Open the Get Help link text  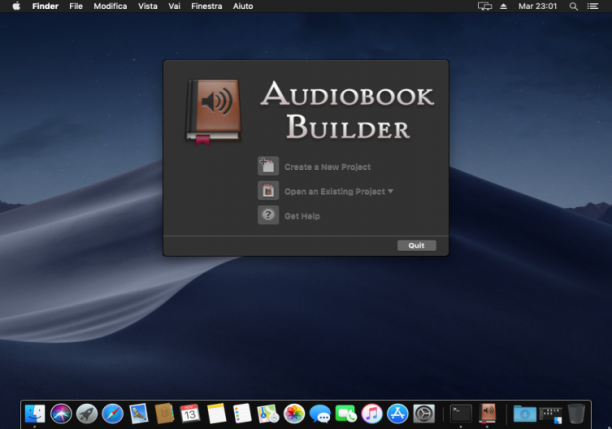point(302,216)
